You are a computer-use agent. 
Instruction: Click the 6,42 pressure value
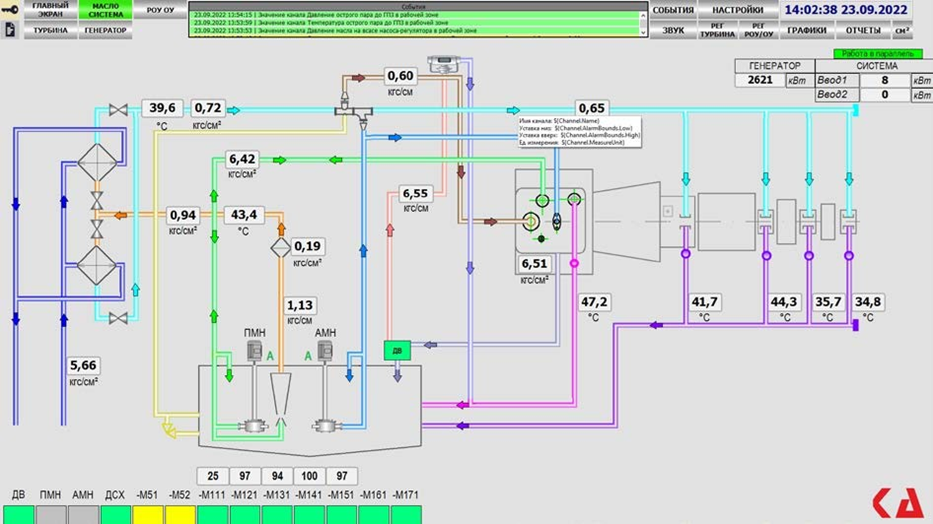tap(242, 159)
